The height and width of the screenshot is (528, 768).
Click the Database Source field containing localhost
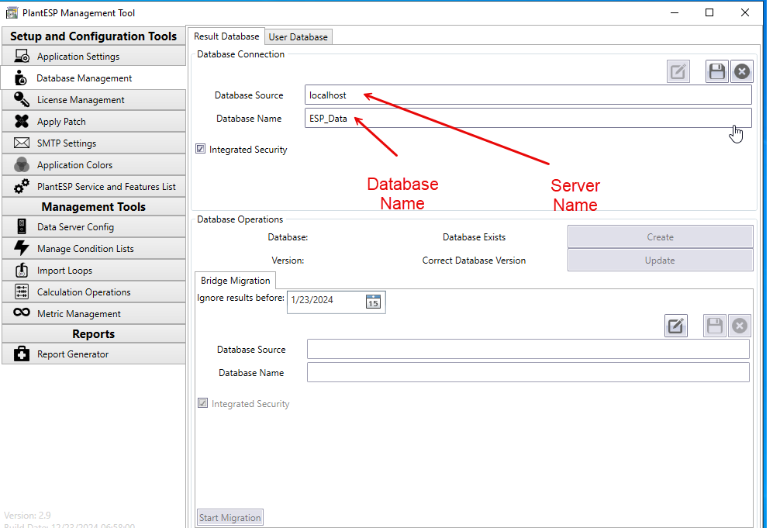tap(528, 95)
